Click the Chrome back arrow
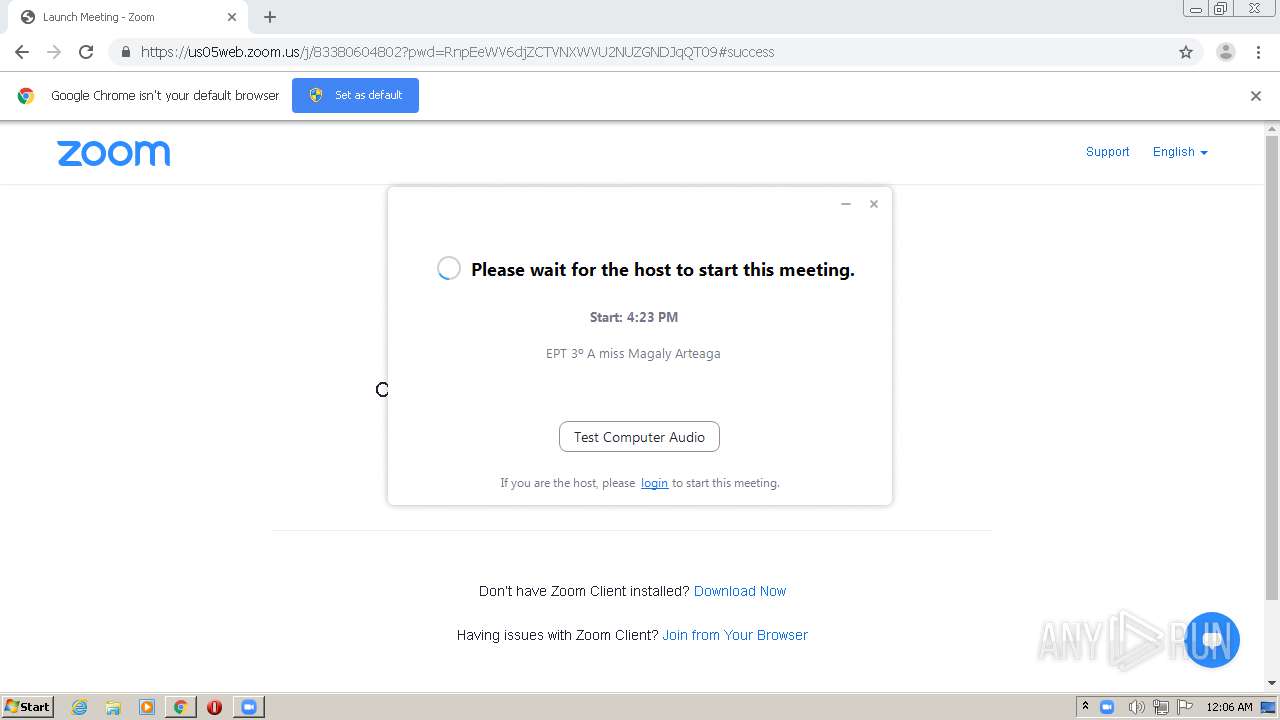The height and width of the screenshot is (720, 1280). [x=22, y=52]
